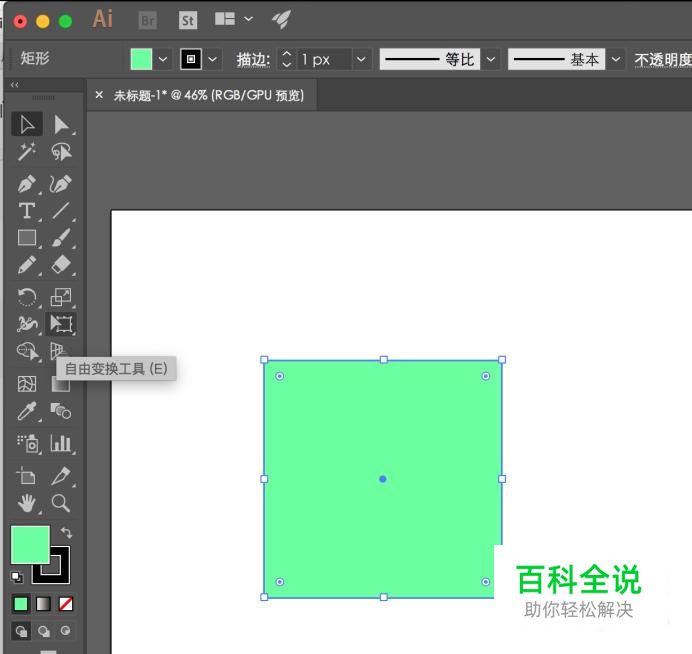Image resolution: width=692 pixels, height=654 pixels.
Task: Open the fill color dropdown arrow
Action: 163,60
